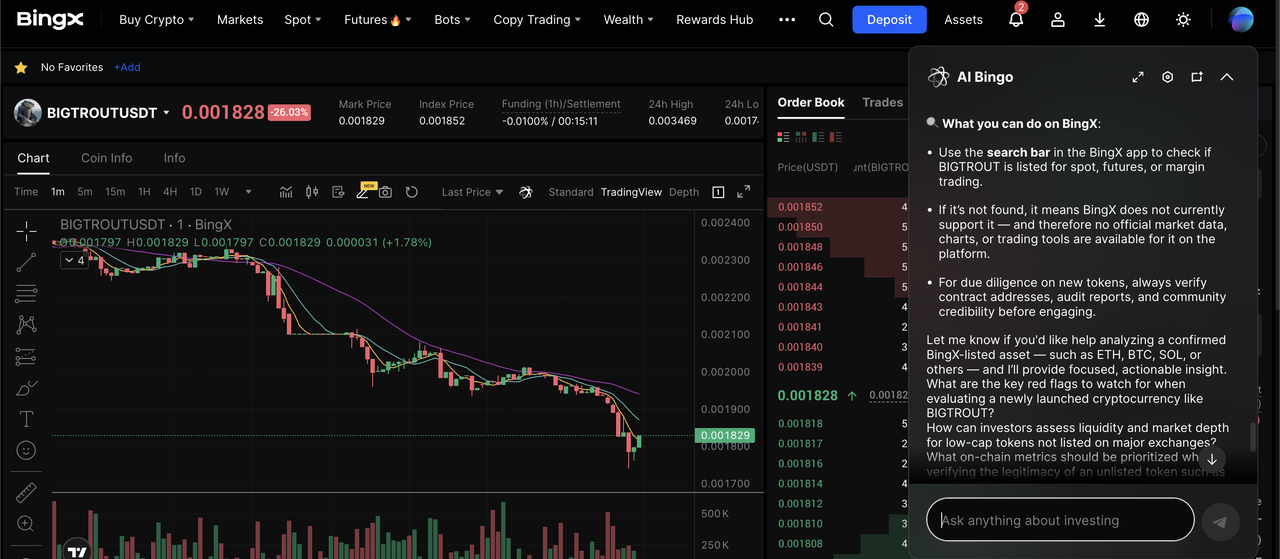
Task: Collapse the AI Bingo panel
Action: [1227, 77]
